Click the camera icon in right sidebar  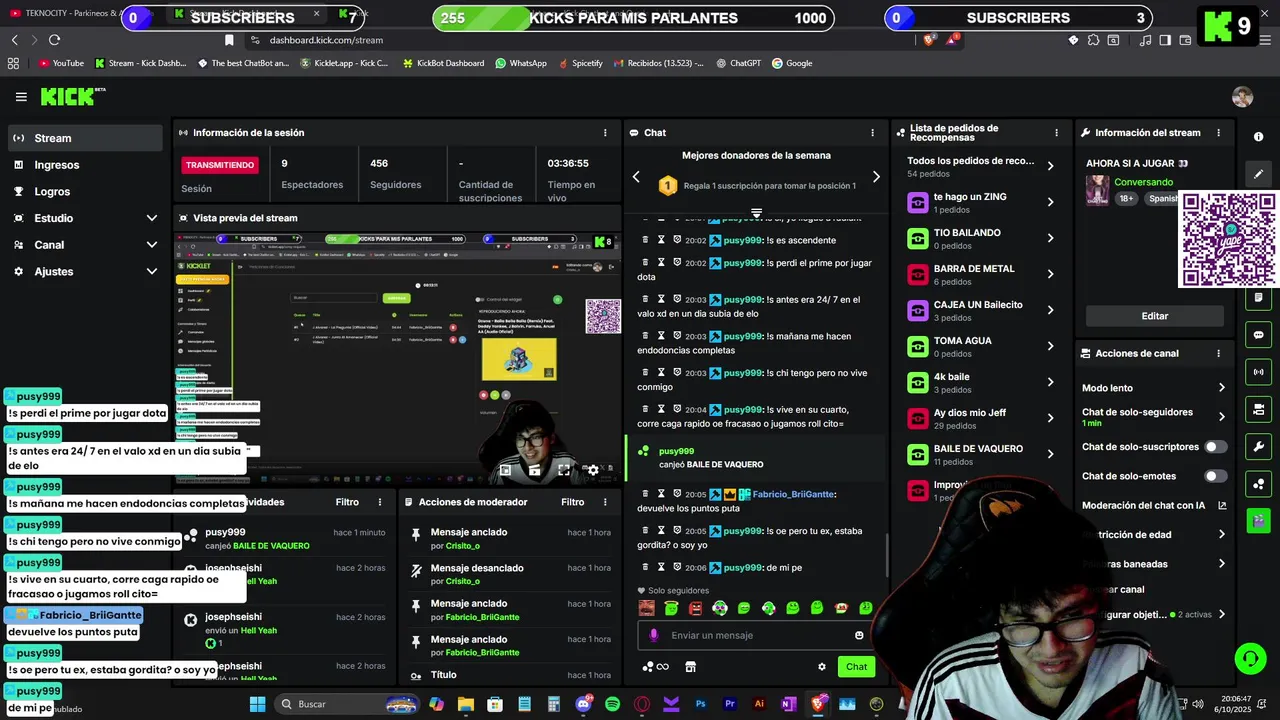(x=1258, y=409)
